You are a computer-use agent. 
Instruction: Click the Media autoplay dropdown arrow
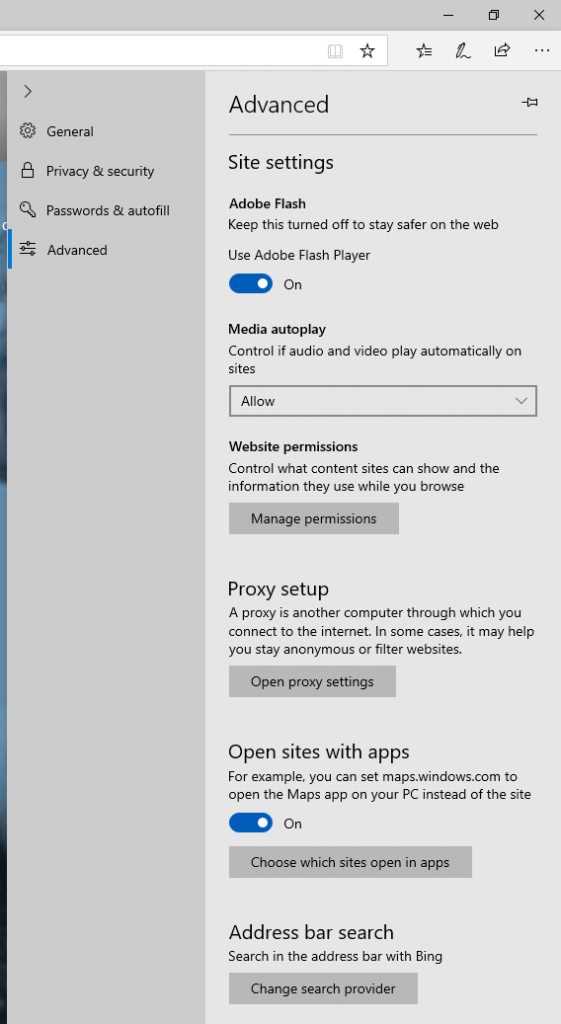521,401
